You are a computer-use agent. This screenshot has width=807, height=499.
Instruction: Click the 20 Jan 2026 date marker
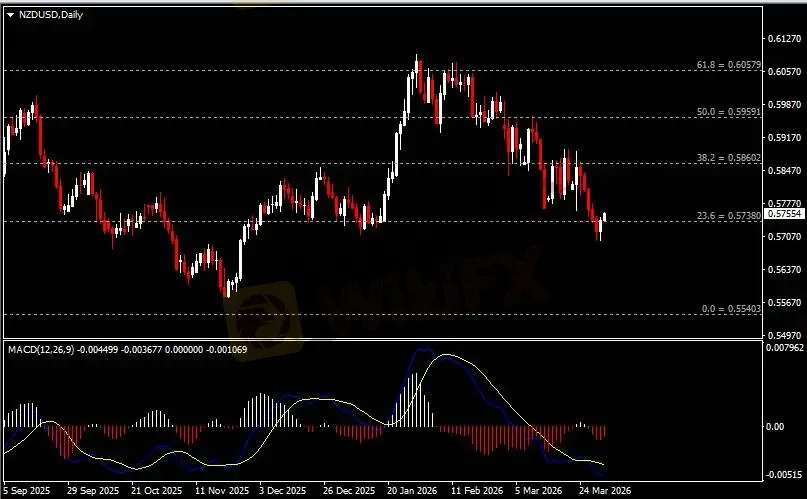[x=412, y=491]
